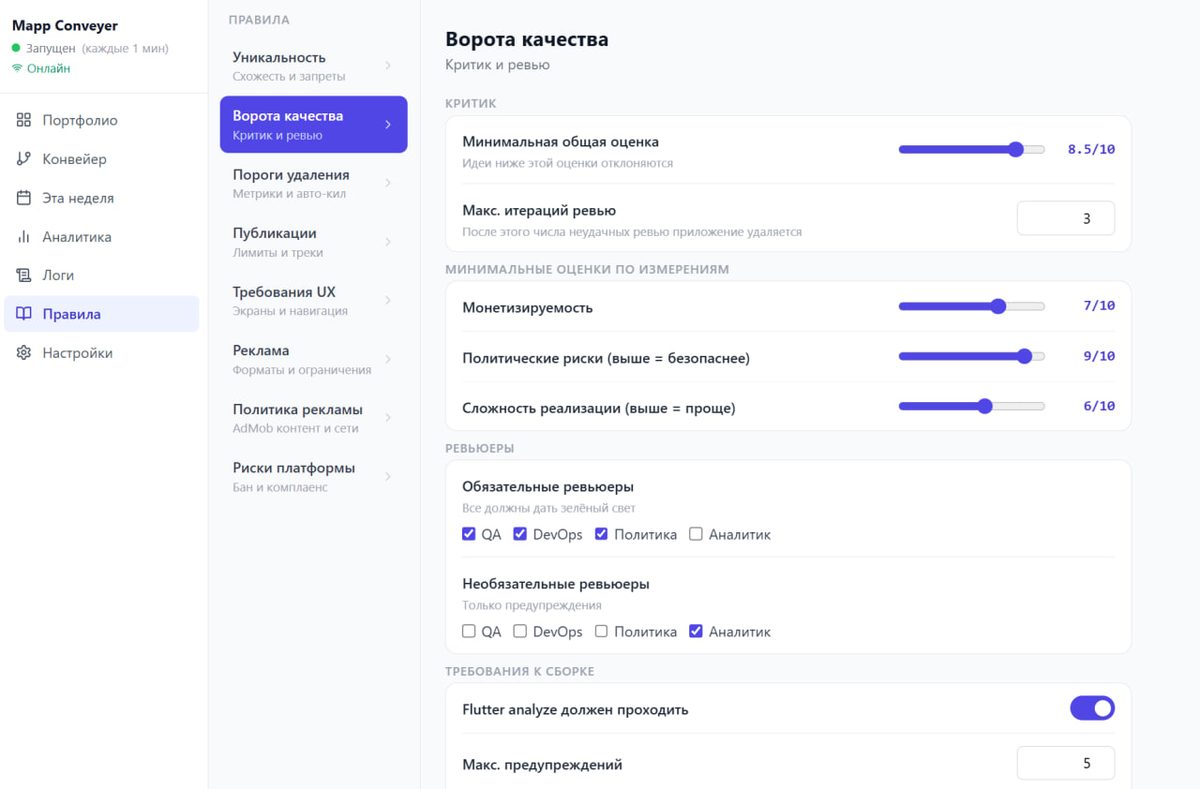Image resolution: width=1200 pixels, height=789 pixels.
Task: Click the Правила book icon
Action: coord(24,314)
